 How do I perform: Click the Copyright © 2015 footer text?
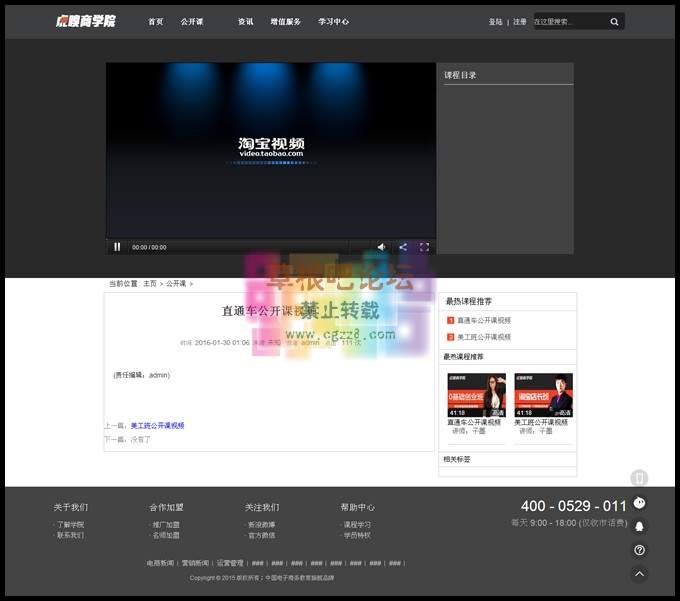pyautogui.click(x=262, y=578)
